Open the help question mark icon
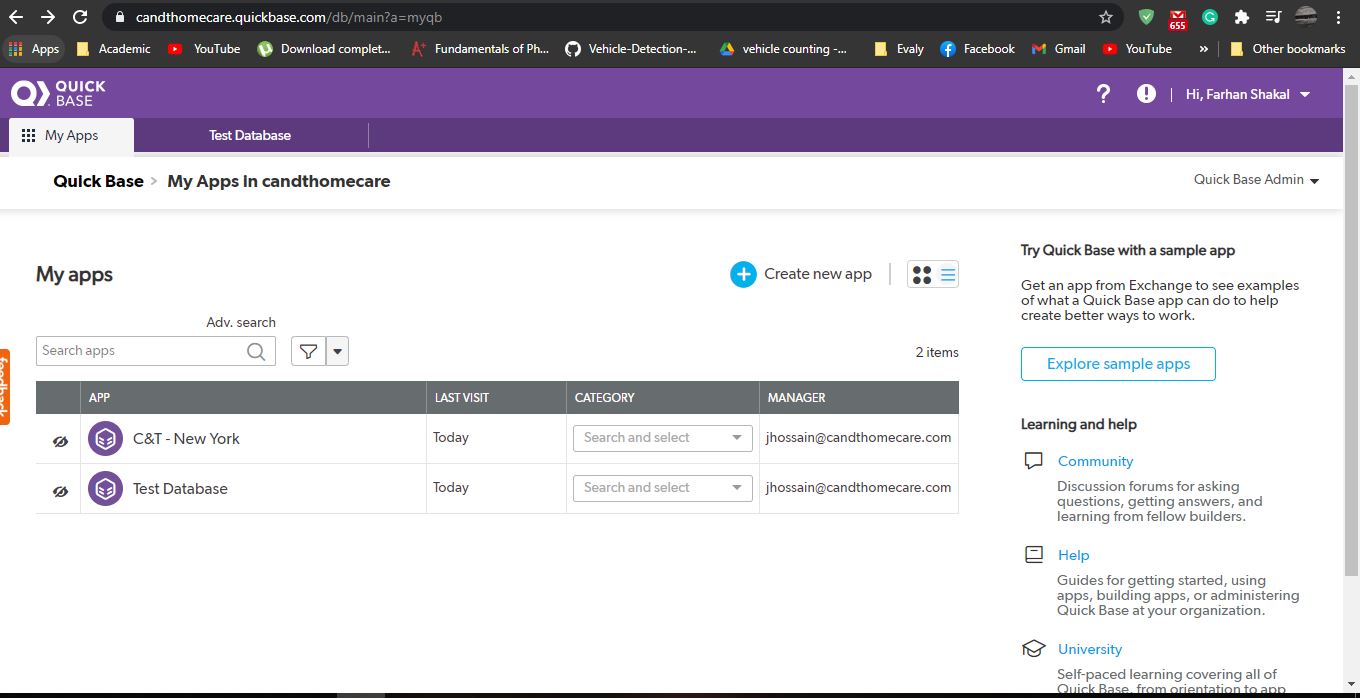1360x698 pixels. pyautogui.click(x=1103, y=94)
